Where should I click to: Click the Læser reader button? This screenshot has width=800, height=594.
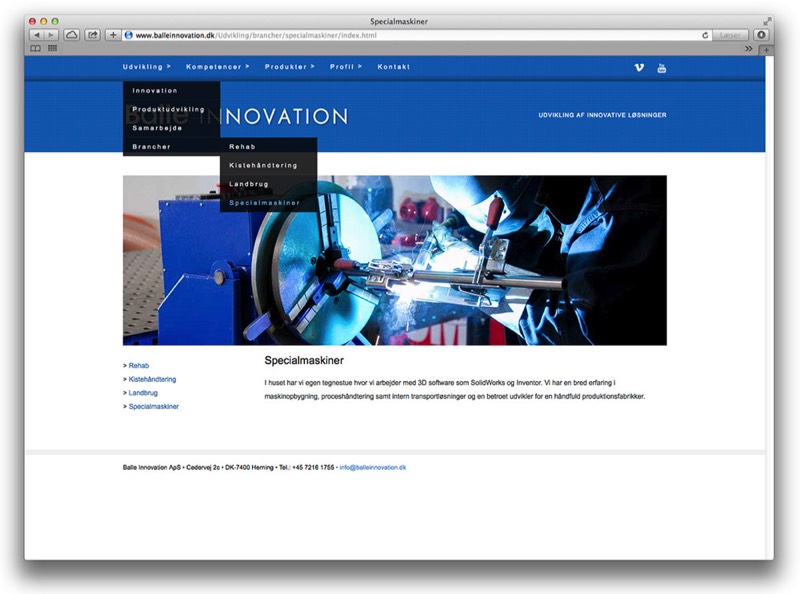pyautogui.click(x=730, y=35)
